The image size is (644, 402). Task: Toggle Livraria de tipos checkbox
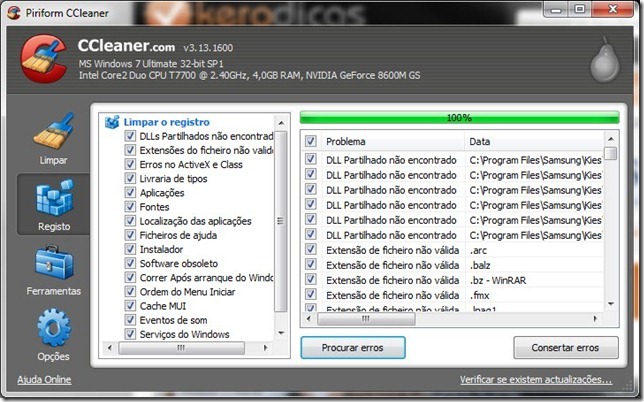coord(130,179)
